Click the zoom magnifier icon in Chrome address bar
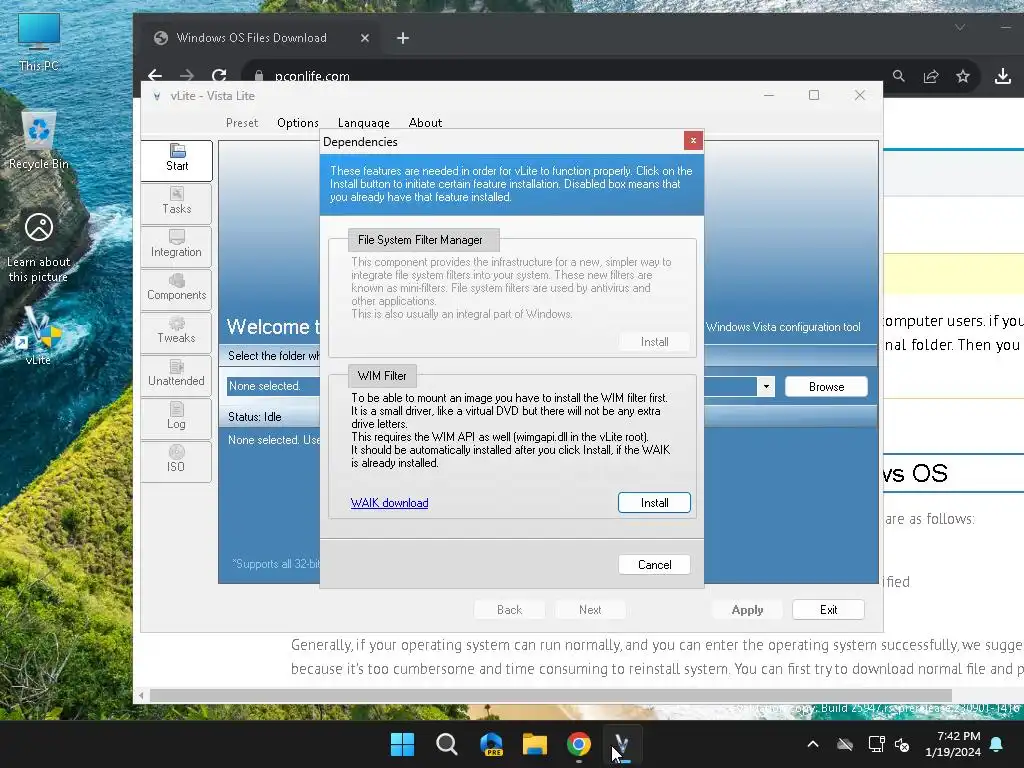 (899, 76)
